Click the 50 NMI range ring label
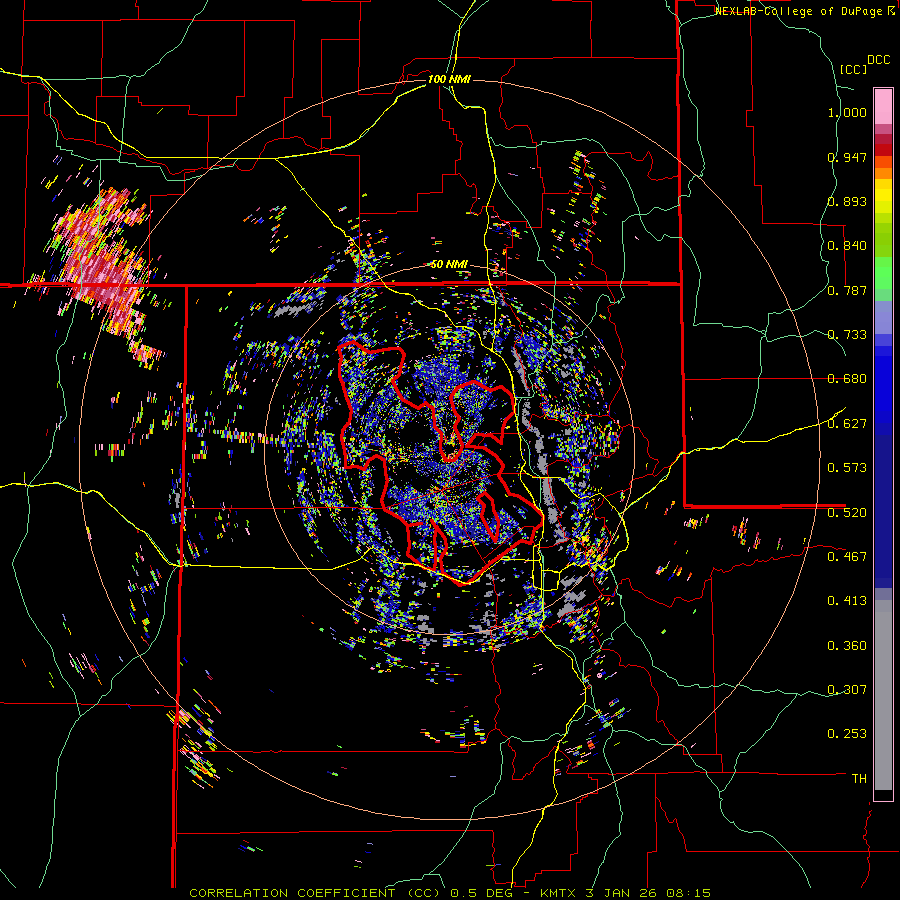The image size is (900, 900). pyautogui.click(x=449, y=265)
